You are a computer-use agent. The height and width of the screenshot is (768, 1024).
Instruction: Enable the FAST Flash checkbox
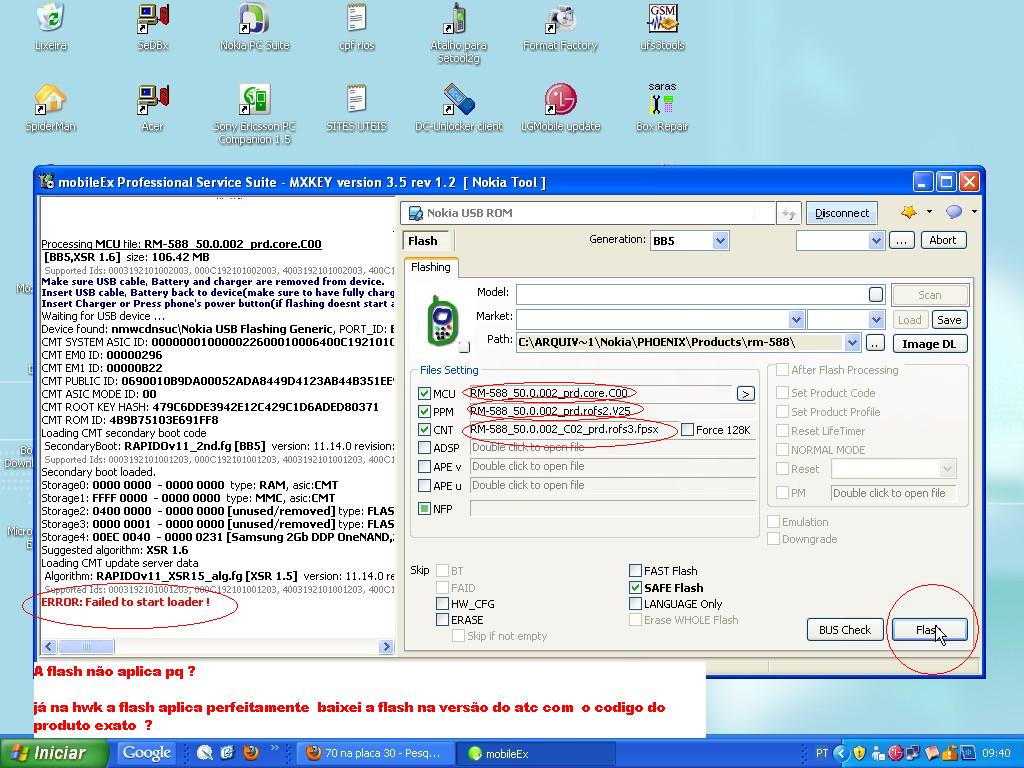coord(635,571)
